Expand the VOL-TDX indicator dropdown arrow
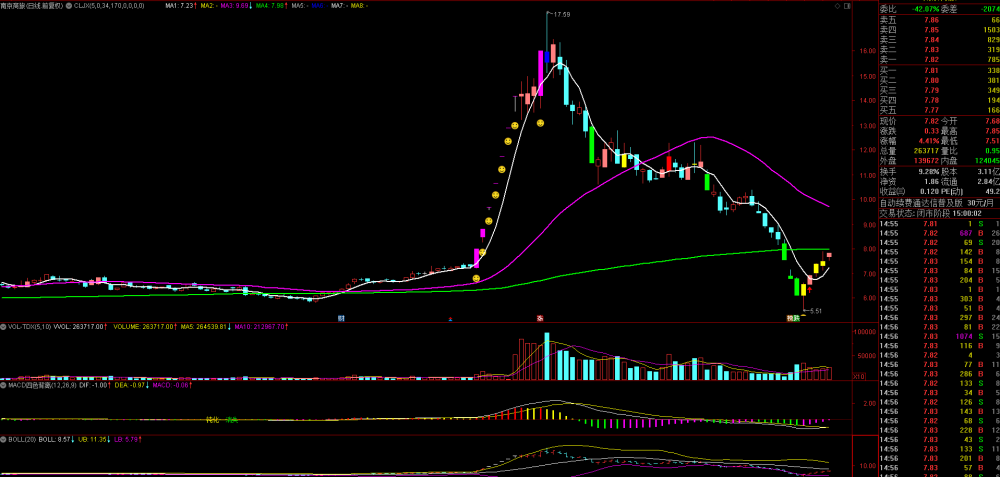Screen dimensions: 1000x477 coord(3,327)
